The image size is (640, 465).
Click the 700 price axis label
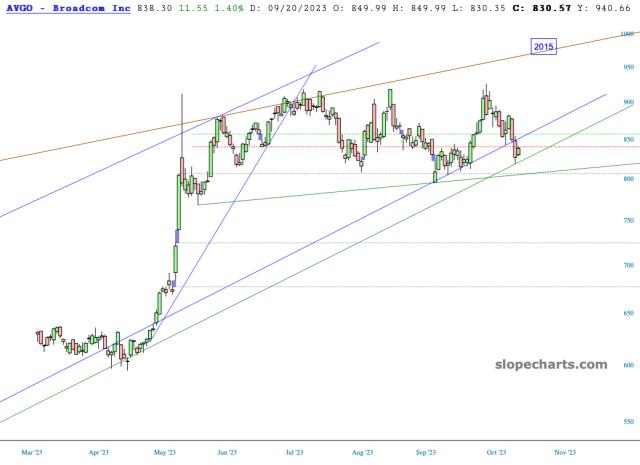[x=627, y=265]
